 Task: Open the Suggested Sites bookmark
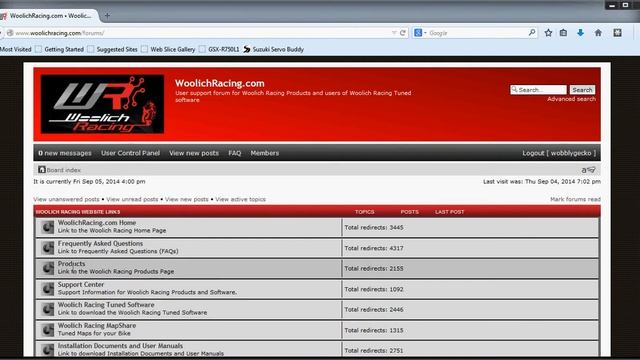(113, 49)
